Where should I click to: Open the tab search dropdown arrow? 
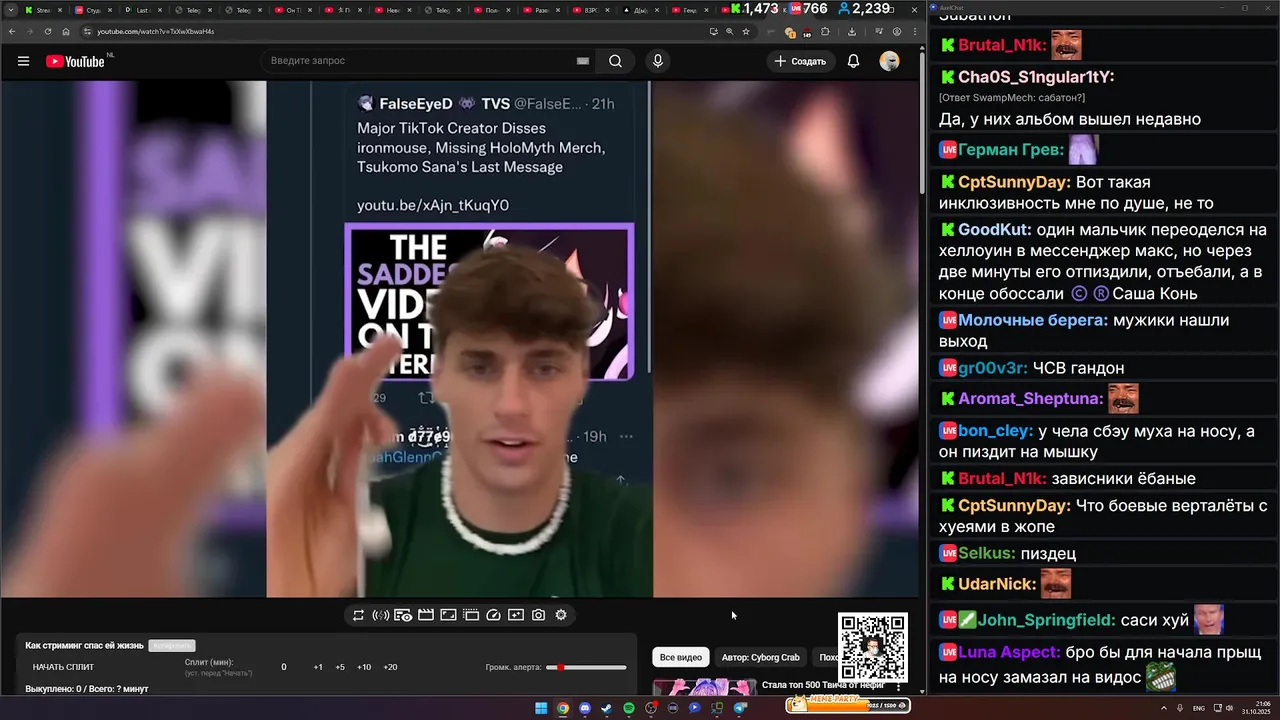click(x=10, y=10)
